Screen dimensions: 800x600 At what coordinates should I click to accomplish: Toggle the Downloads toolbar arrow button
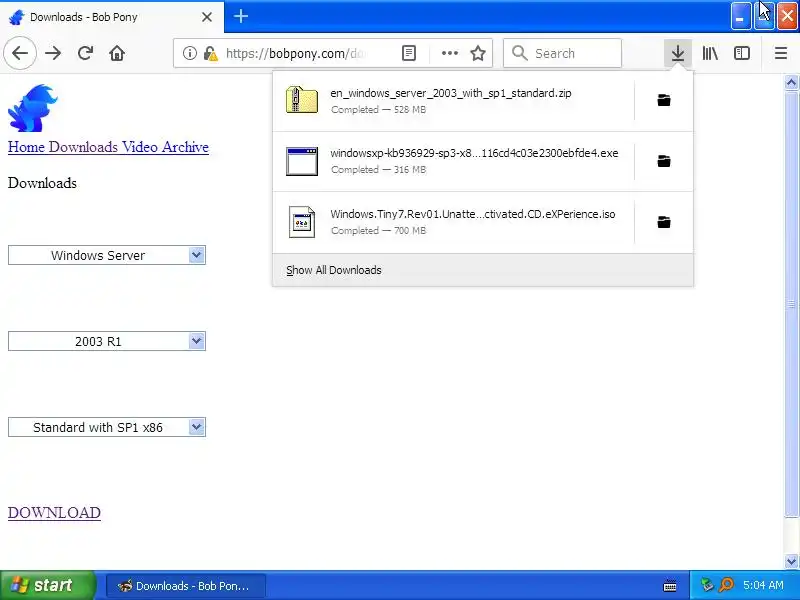(x=678, y=53)
